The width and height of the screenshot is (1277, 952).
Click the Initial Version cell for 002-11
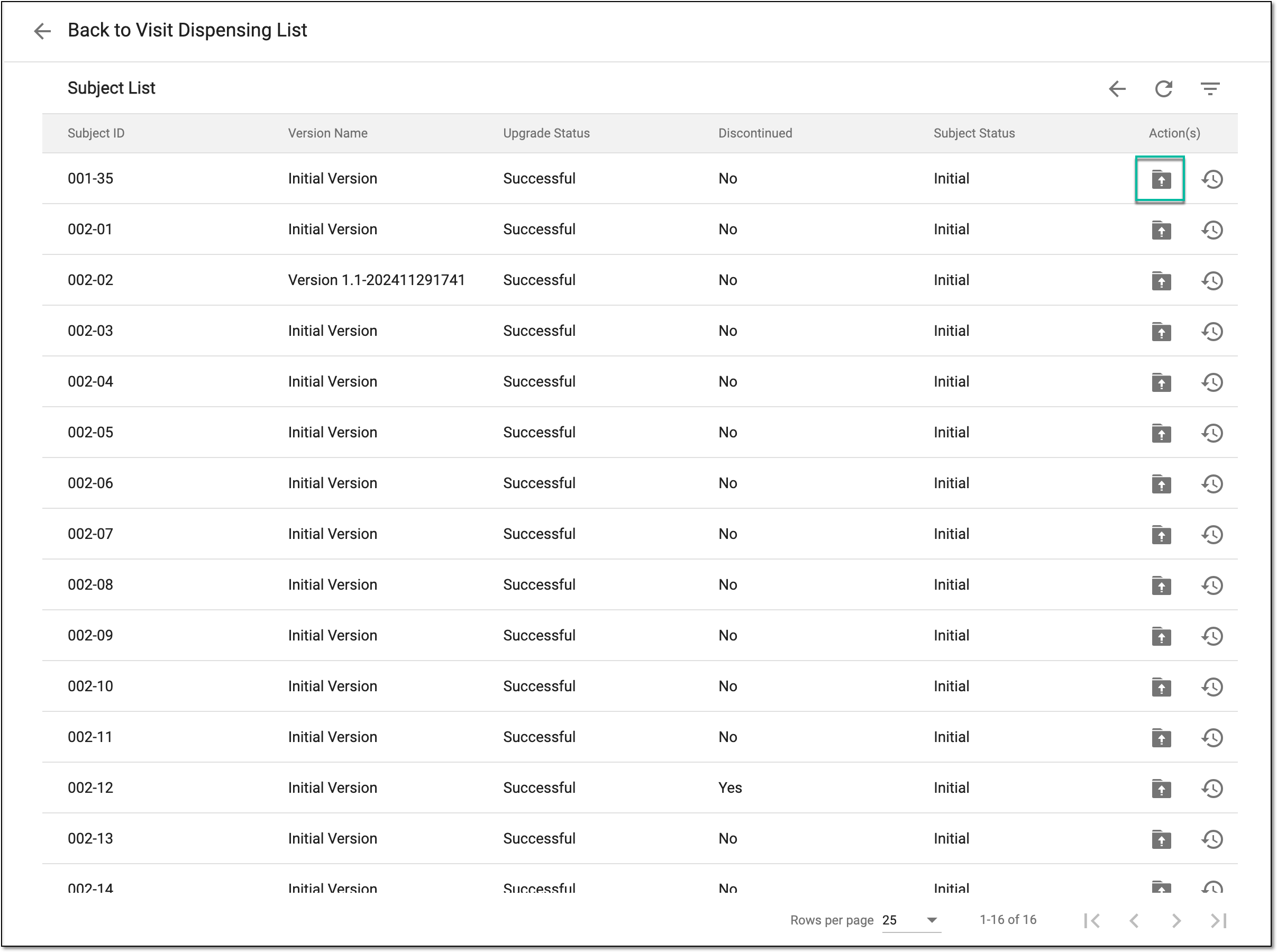point(332,736)
